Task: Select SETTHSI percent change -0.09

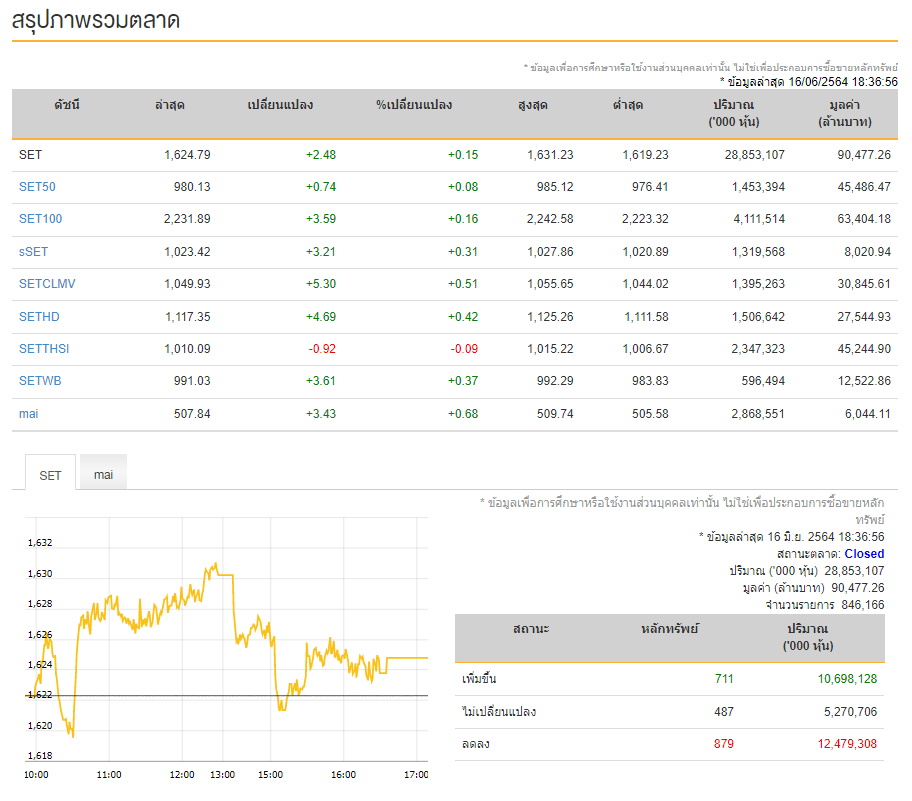Action: 464,349
